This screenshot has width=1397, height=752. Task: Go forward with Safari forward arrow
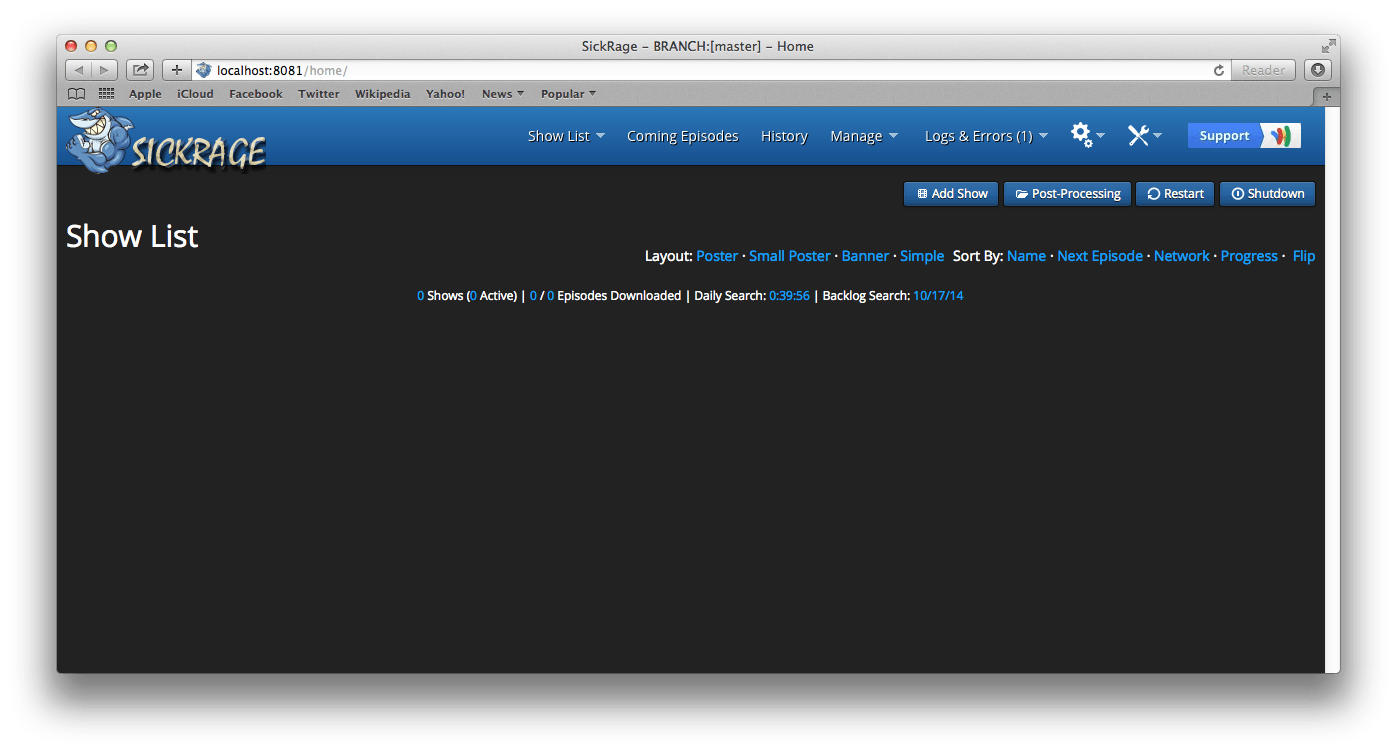coord(104,70)
